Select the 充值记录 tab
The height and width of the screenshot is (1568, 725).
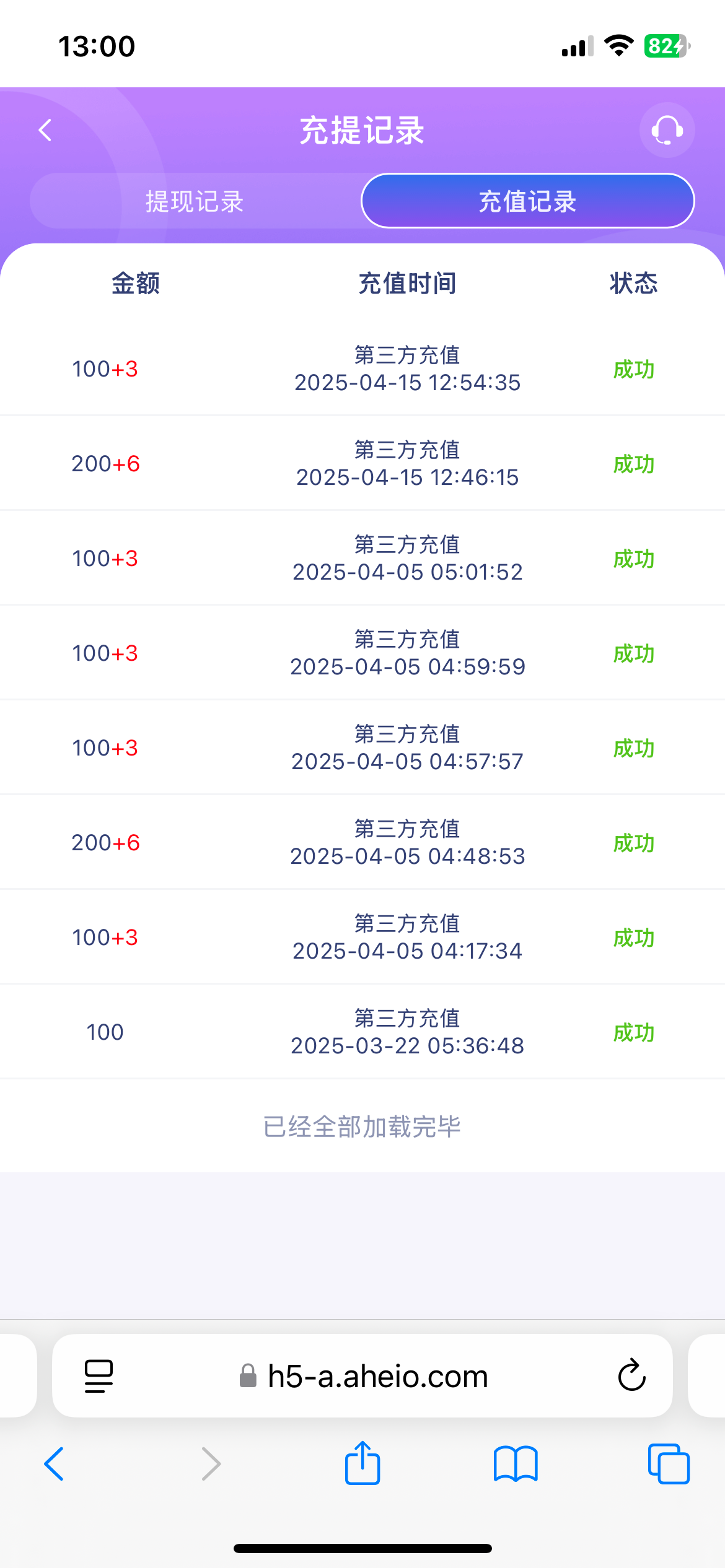point(527,201)
